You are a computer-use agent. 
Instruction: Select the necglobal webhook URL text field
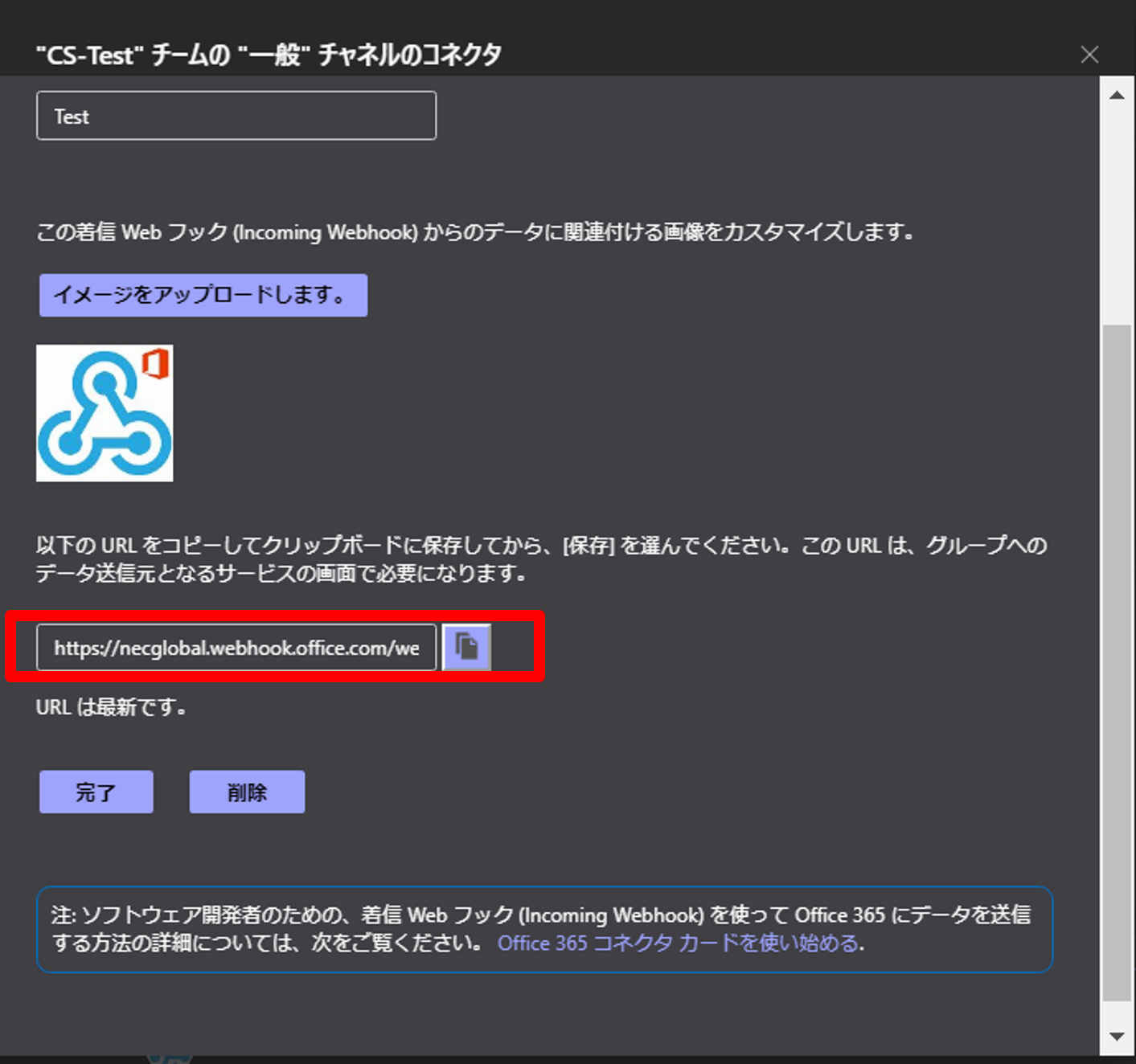236,648
